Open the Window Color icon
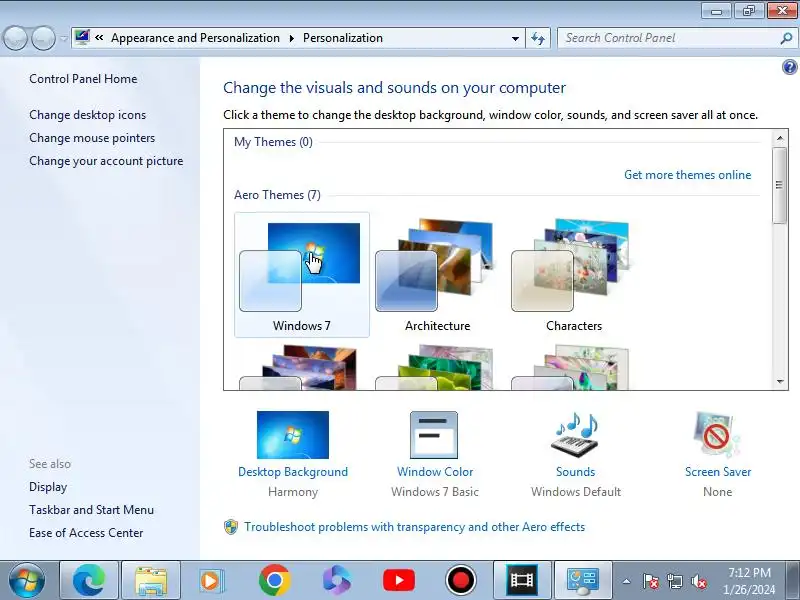This screenshot has height=600, width=800. (434, 435)
